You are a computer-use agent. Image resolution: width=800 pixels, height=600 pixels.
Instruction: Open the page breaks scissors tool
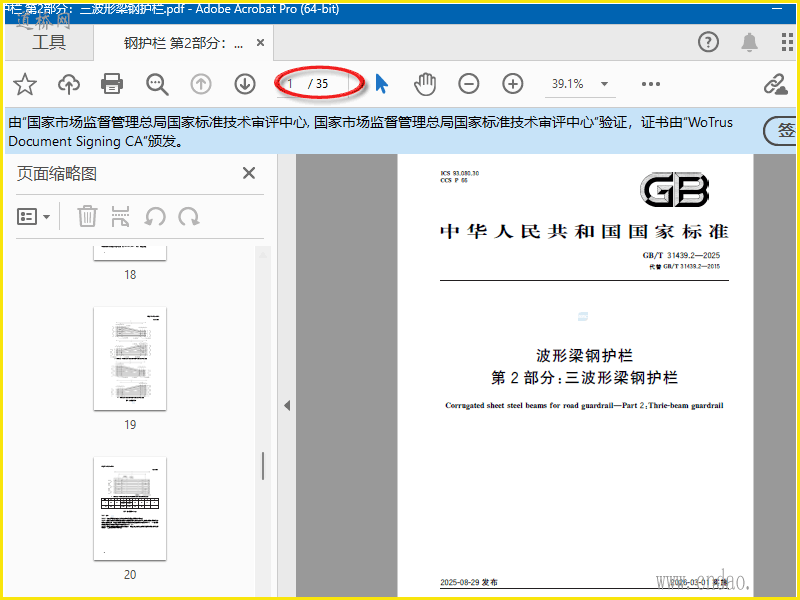click(x=120, y=216)
